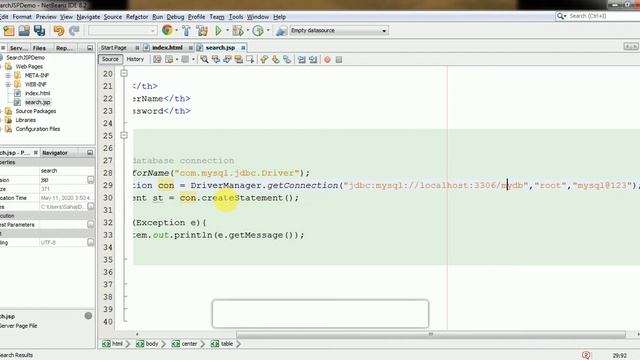Click the Save All icon
This screenshot has height=360, width=640.
(40, 31)
